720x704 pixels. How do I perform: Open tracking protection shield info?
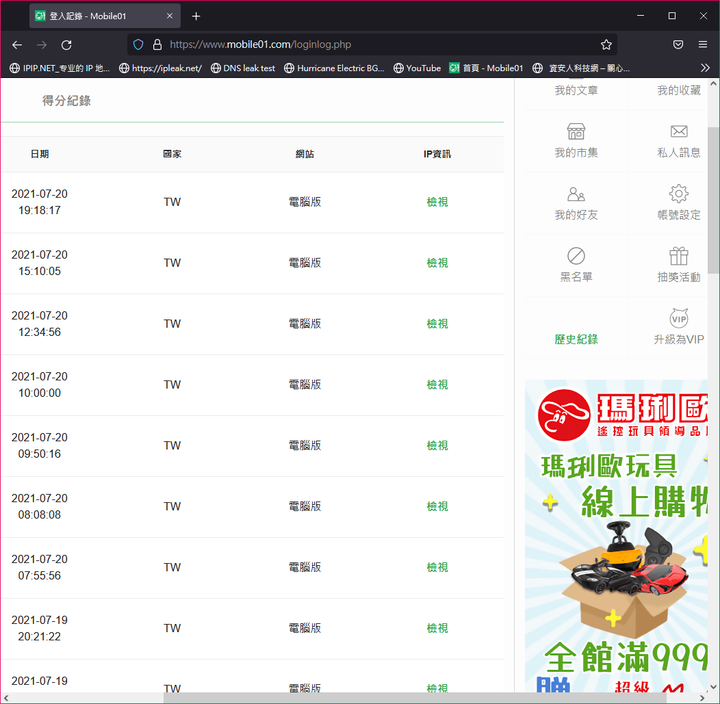138,45
